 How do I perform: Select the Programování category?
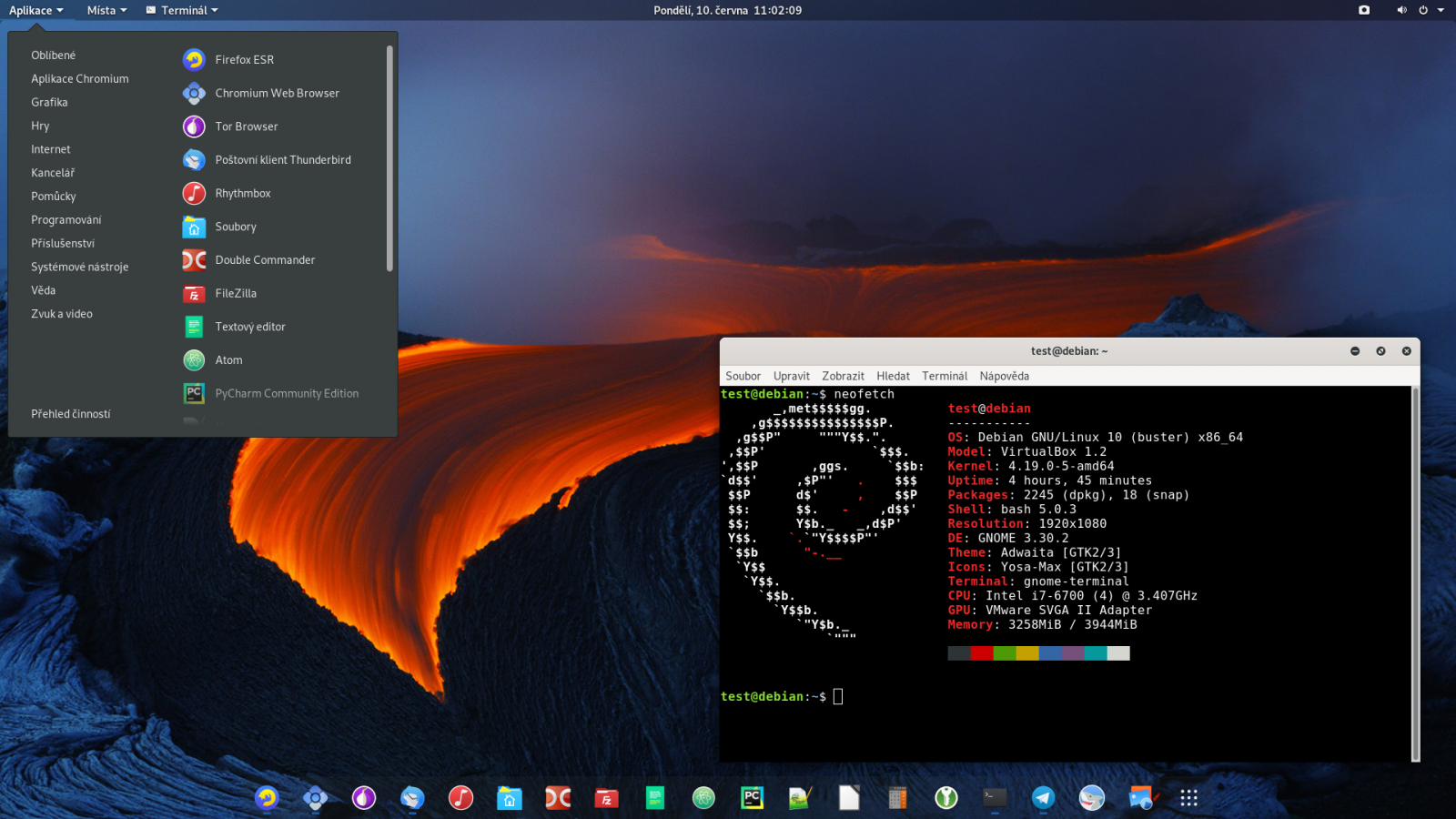click(66, 220)
